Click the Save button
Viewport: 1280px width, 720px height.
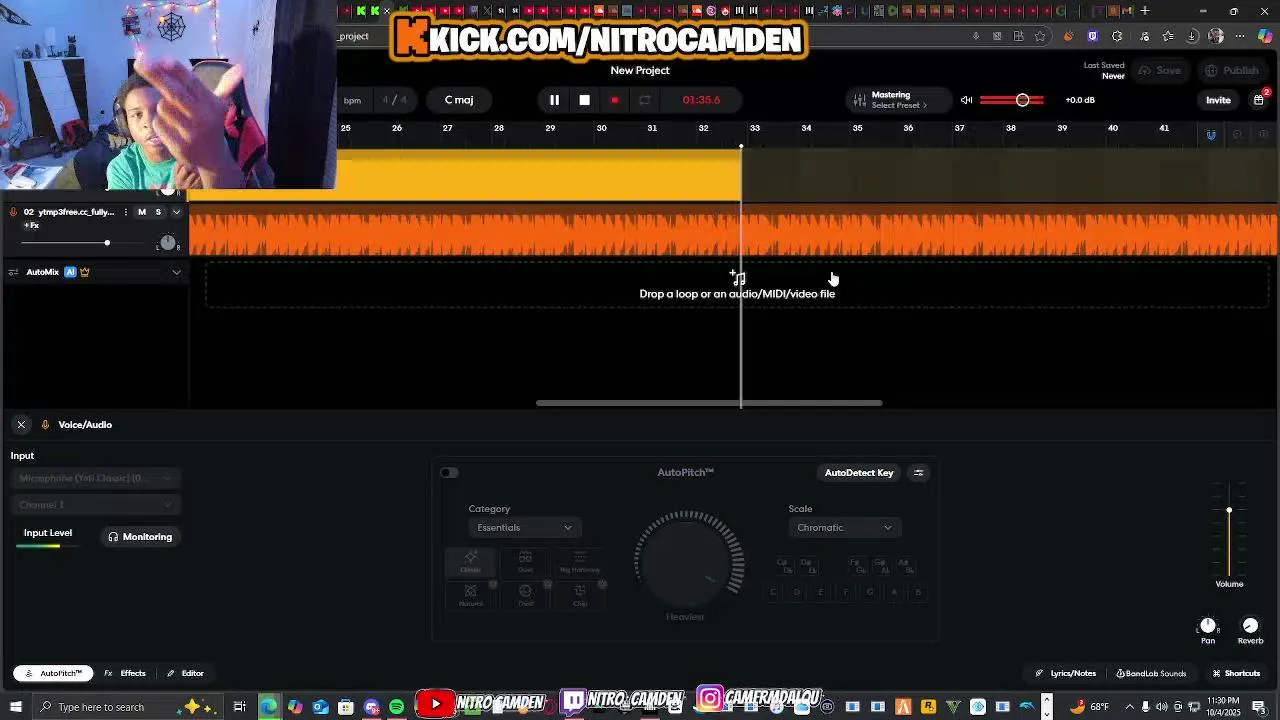[1160, 71]
